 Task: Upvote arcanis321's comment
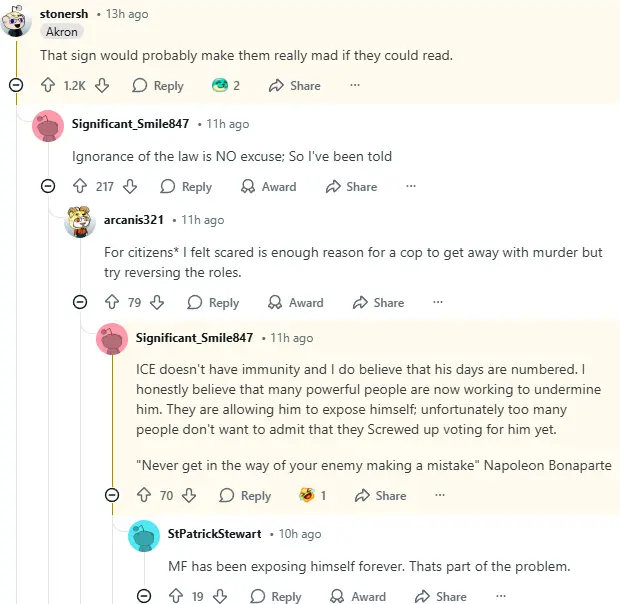(x=112, y=303)
